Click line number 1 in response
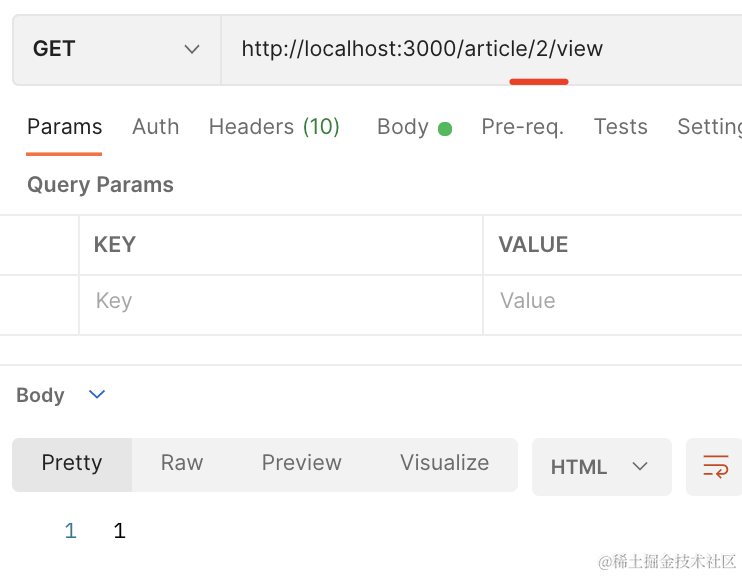 [x=70, y=531]
